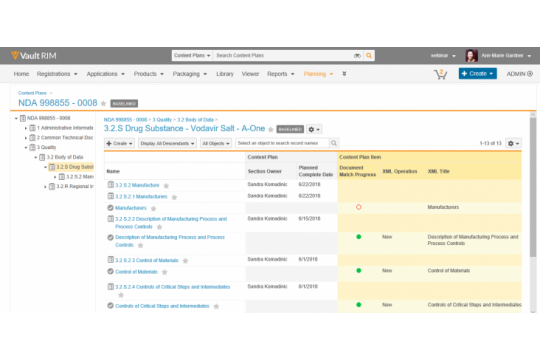
Task: Favorite 3.2.S Drug Substance title star
Action: point(271,130)
